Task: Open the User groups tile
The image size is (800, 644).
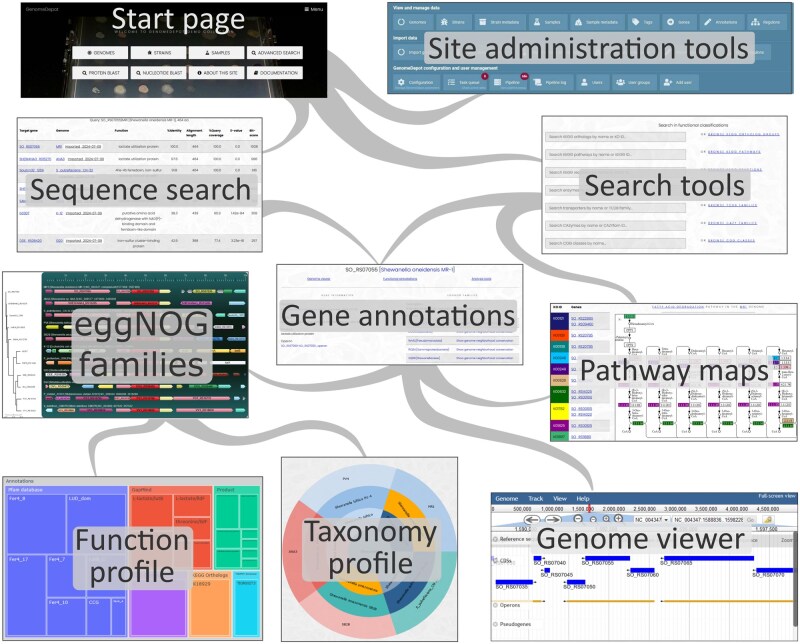Action: point(633,82)
